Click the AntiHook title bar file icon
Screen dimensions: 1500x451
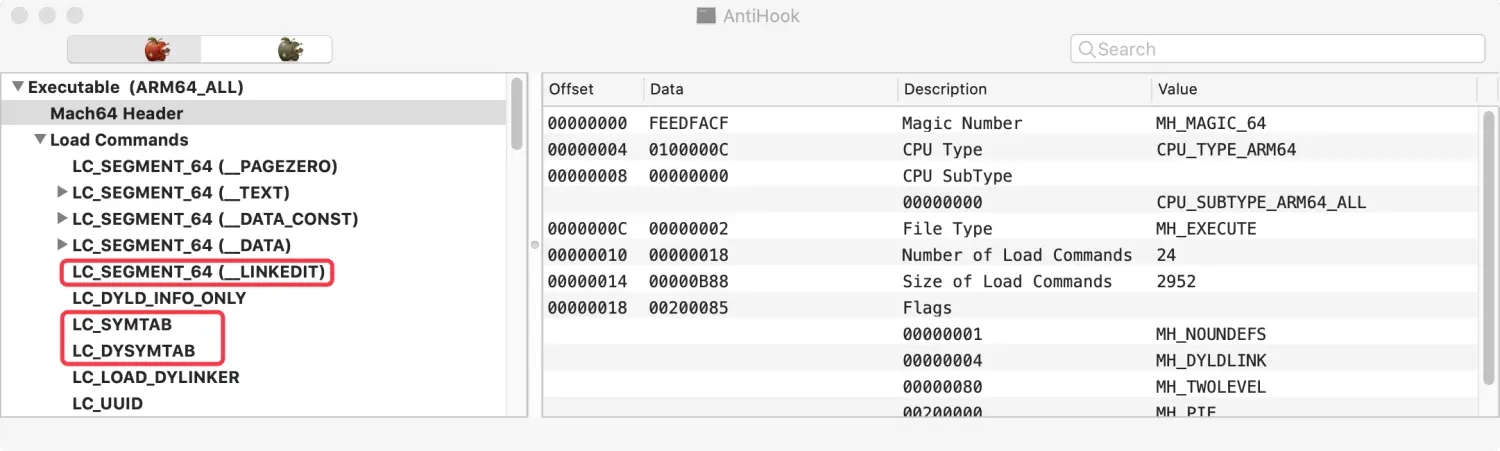[x=707, y=16]
